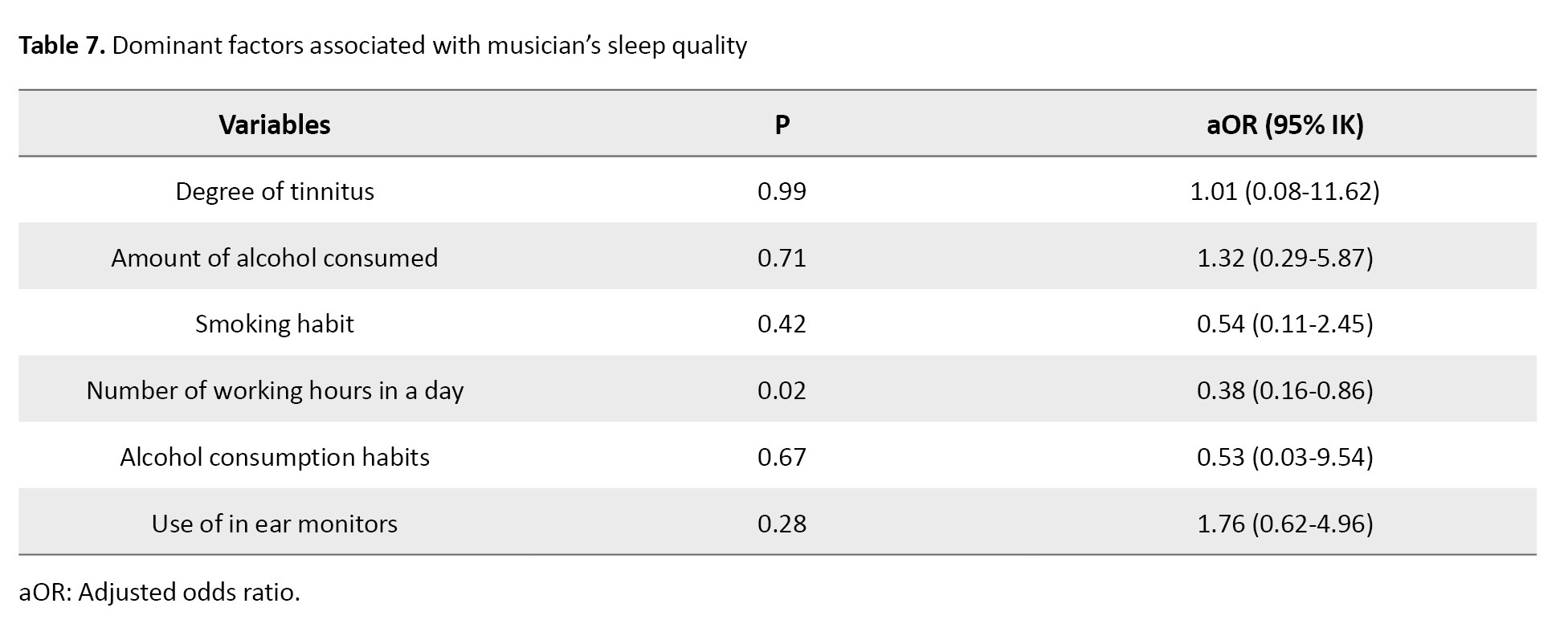Screen dimensions: 1568x632
Task: Select the Degree of tinnitus cell
Action: click(275, 191)
